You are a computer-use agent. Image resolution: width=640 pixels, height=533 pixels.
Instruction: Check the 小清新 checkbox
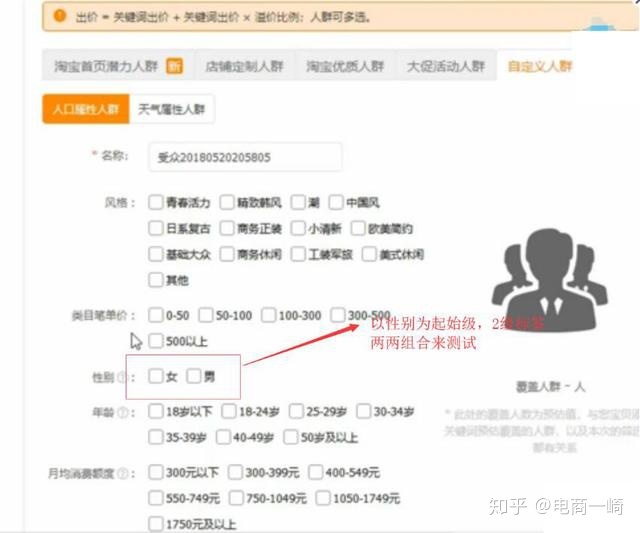click(x=298, y=228)
